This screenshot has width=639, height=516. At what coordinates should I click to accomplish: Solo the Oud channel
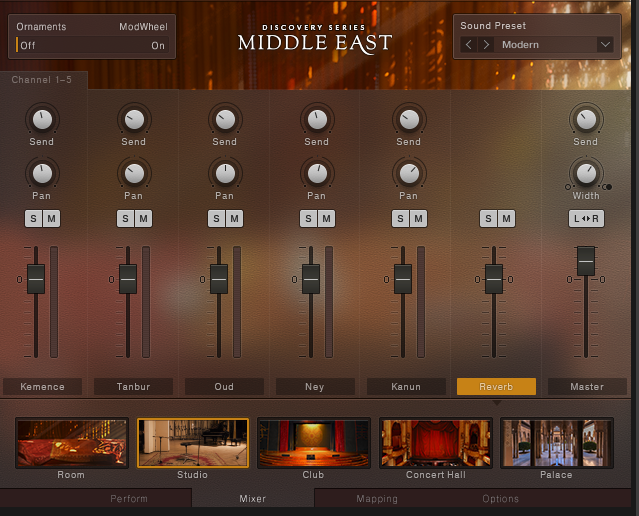(x=216, y=218)
